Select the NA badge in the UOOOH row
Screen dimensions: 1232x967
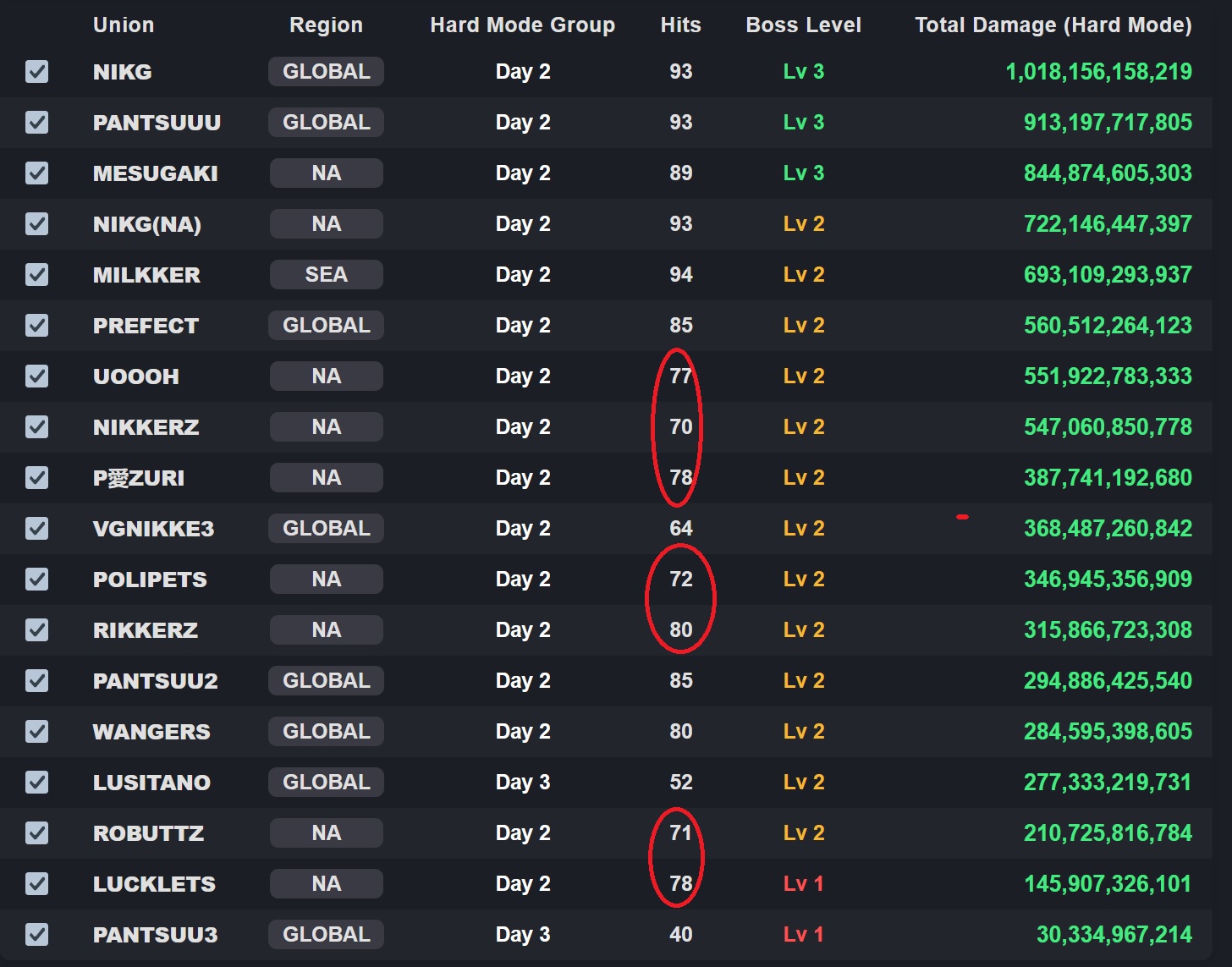click(326, 376)
